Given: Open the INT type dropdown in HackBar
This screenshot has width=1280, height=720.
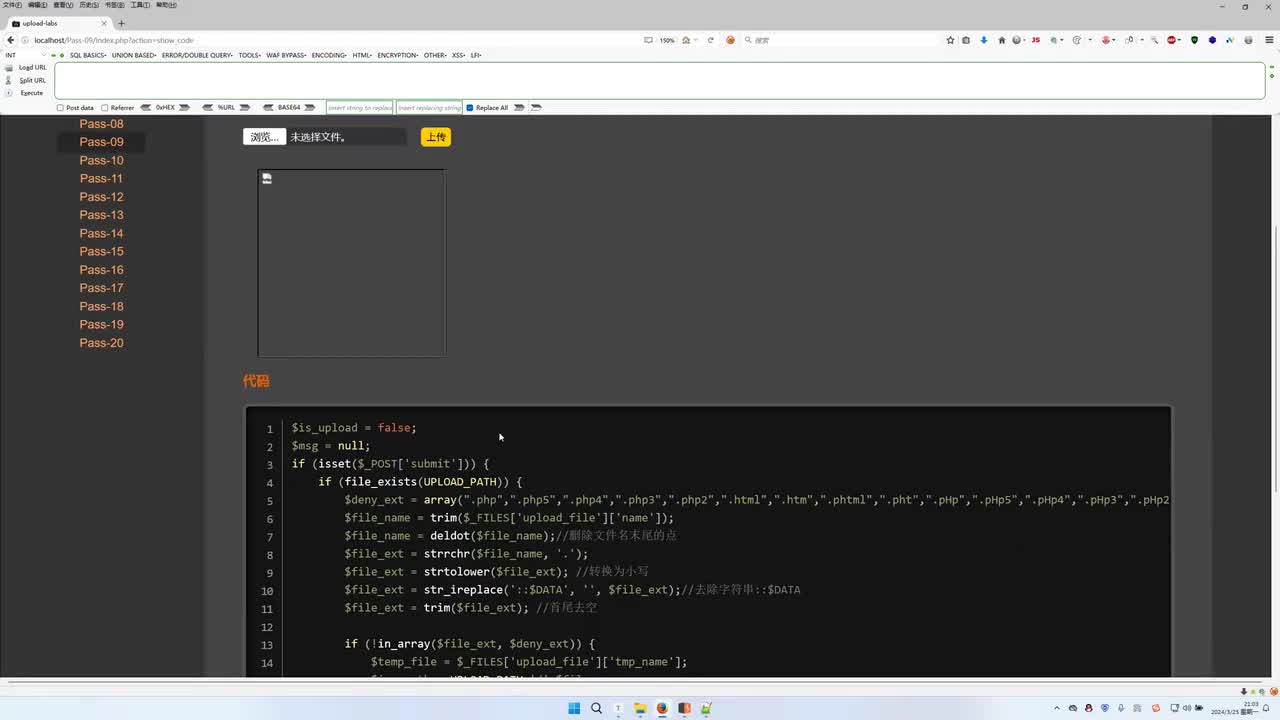Looking at the screenshot, I should pos(26,55).
